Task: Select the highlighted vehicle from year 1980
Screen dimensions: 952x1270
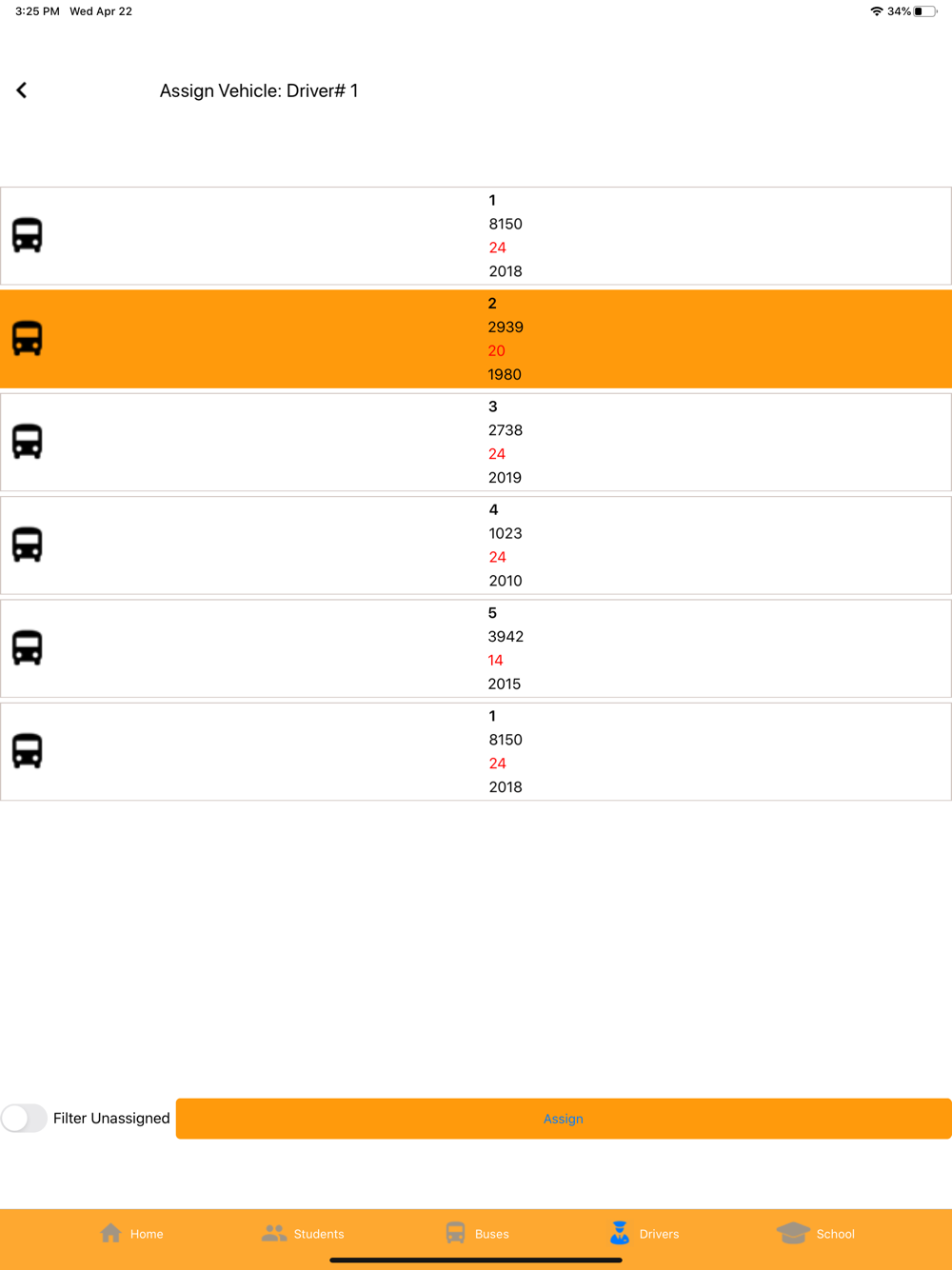Action: 476,339
